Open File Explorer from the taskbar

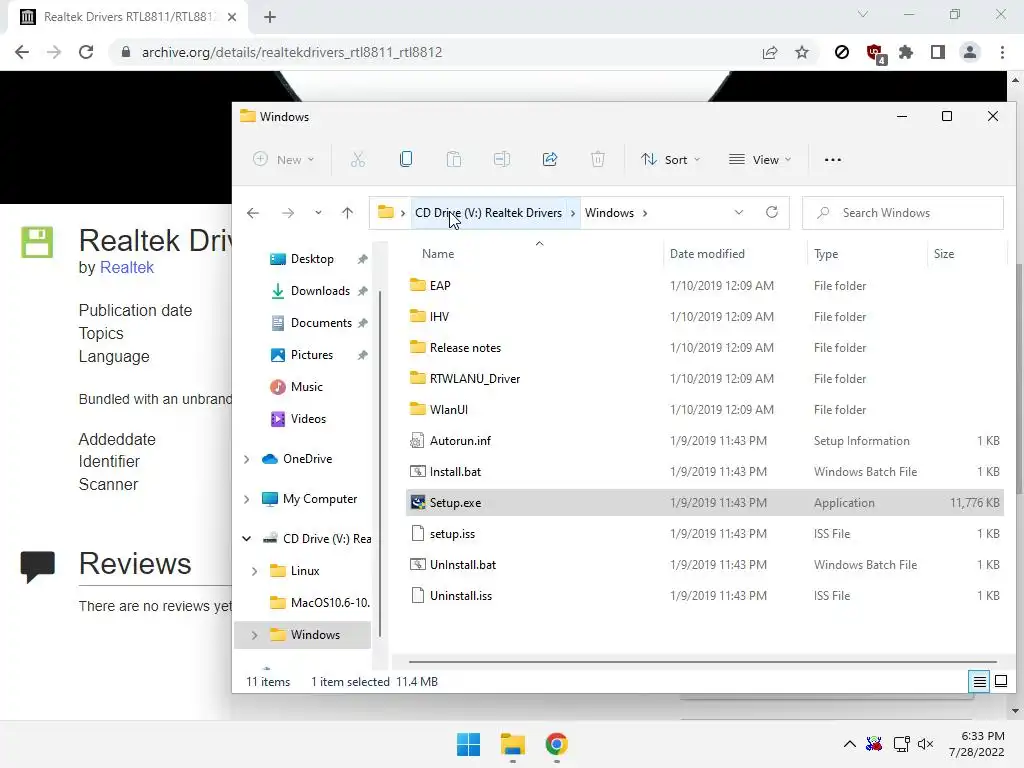click(x=513, y=744)
